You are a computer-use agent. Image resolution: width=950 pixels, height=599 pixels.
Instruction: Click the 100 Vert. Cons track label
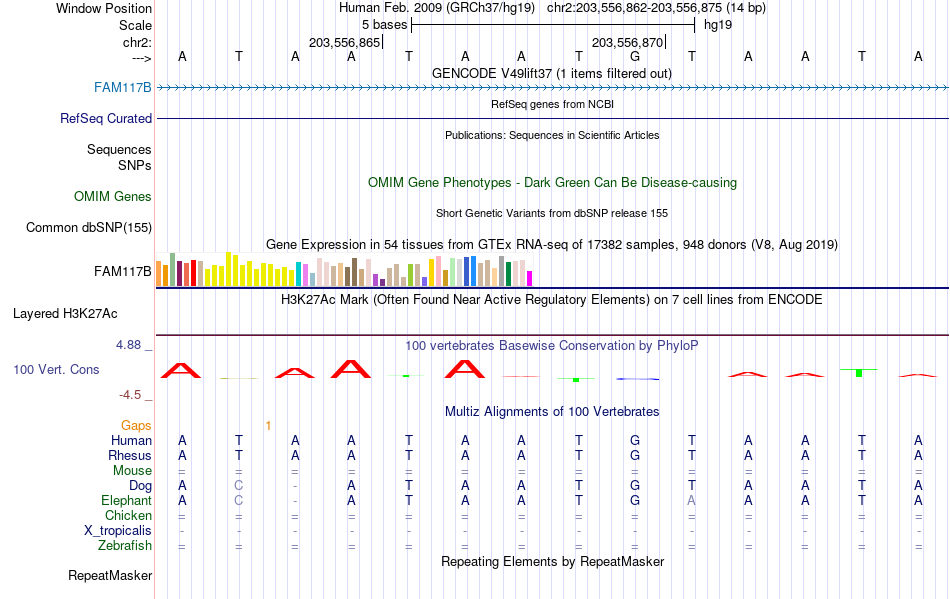coord(56,369)
